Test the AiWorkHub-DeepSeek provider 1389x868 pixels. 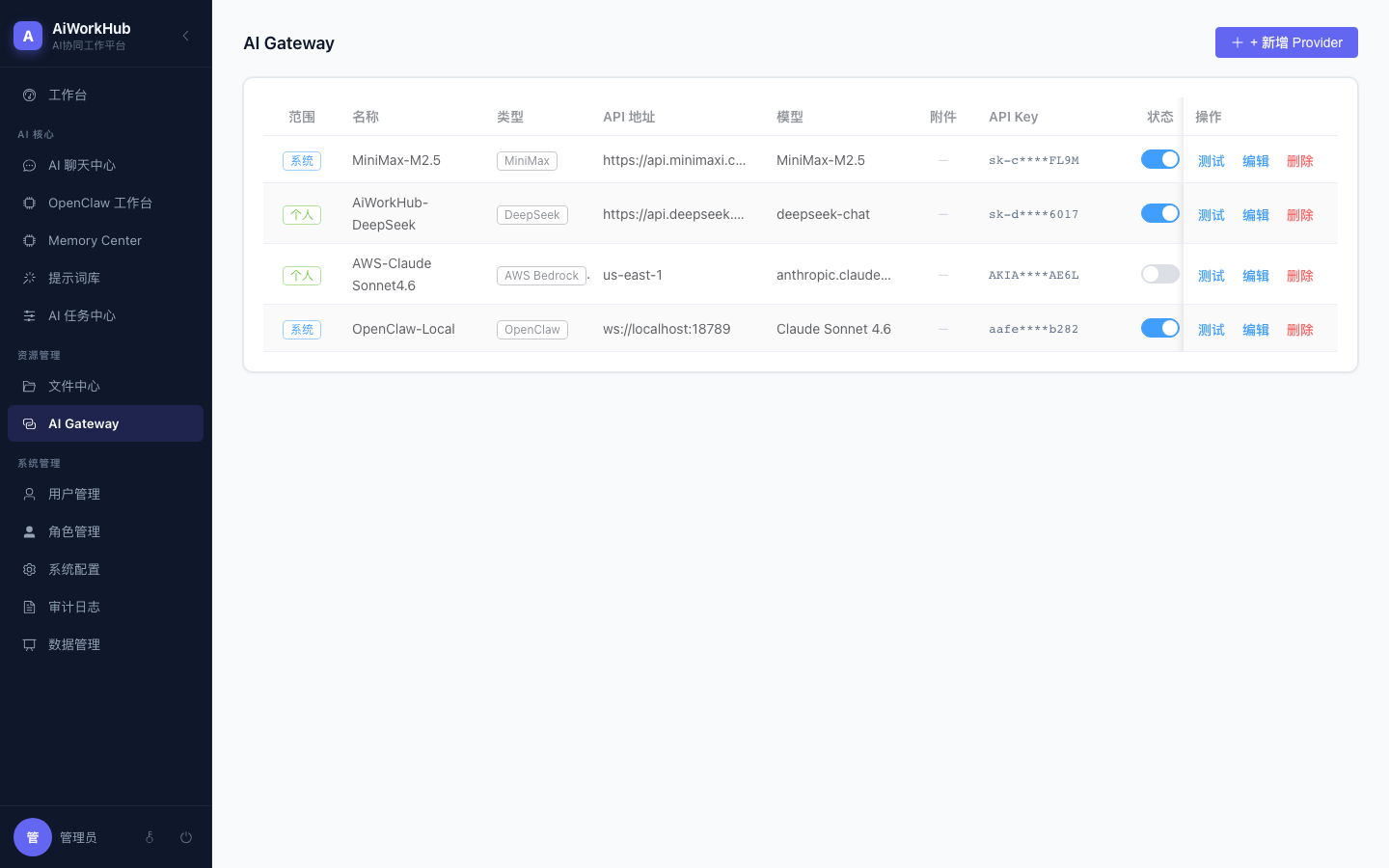point(1212,215)
